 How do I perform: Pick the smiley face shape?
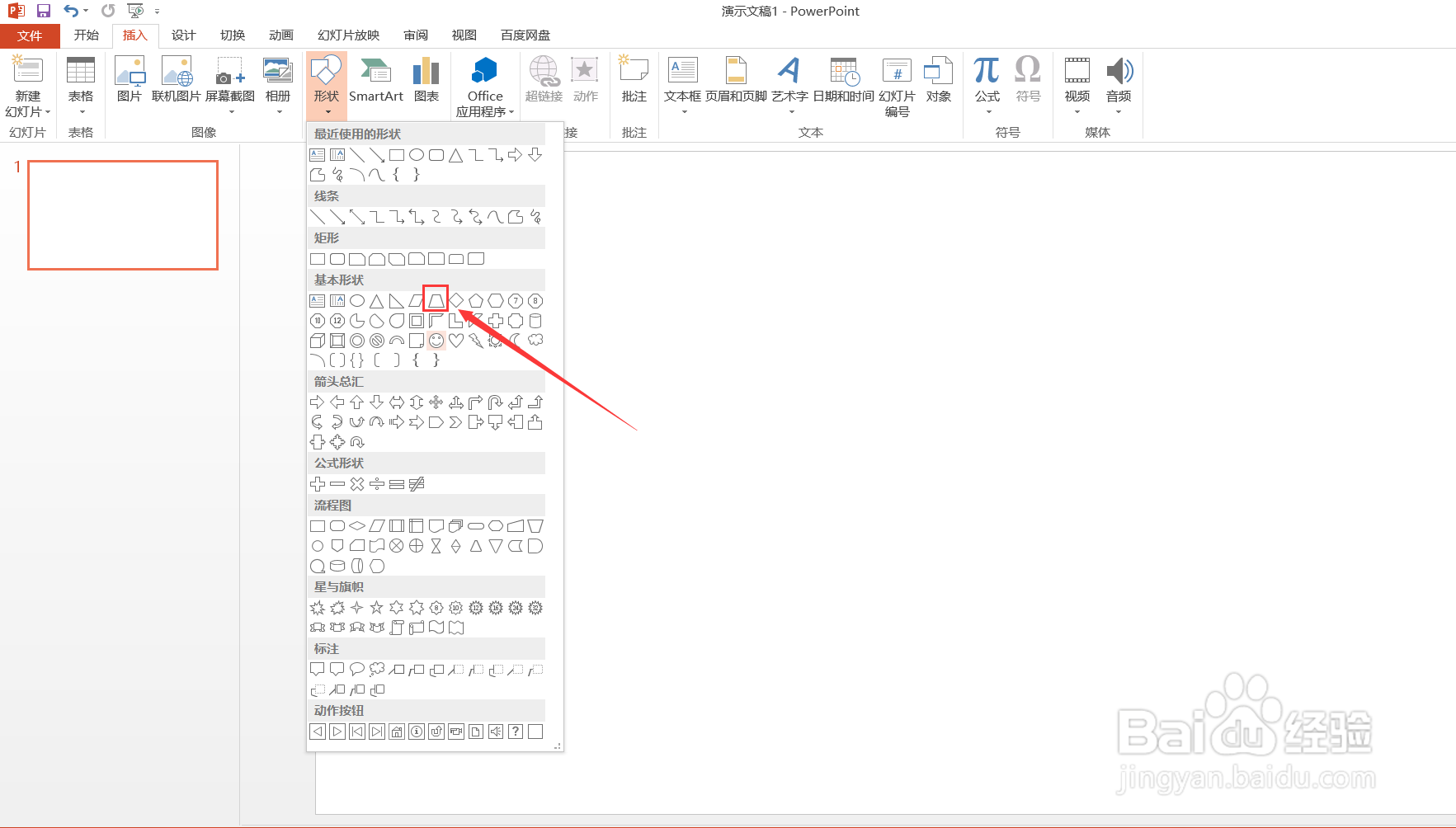(436, 341)
